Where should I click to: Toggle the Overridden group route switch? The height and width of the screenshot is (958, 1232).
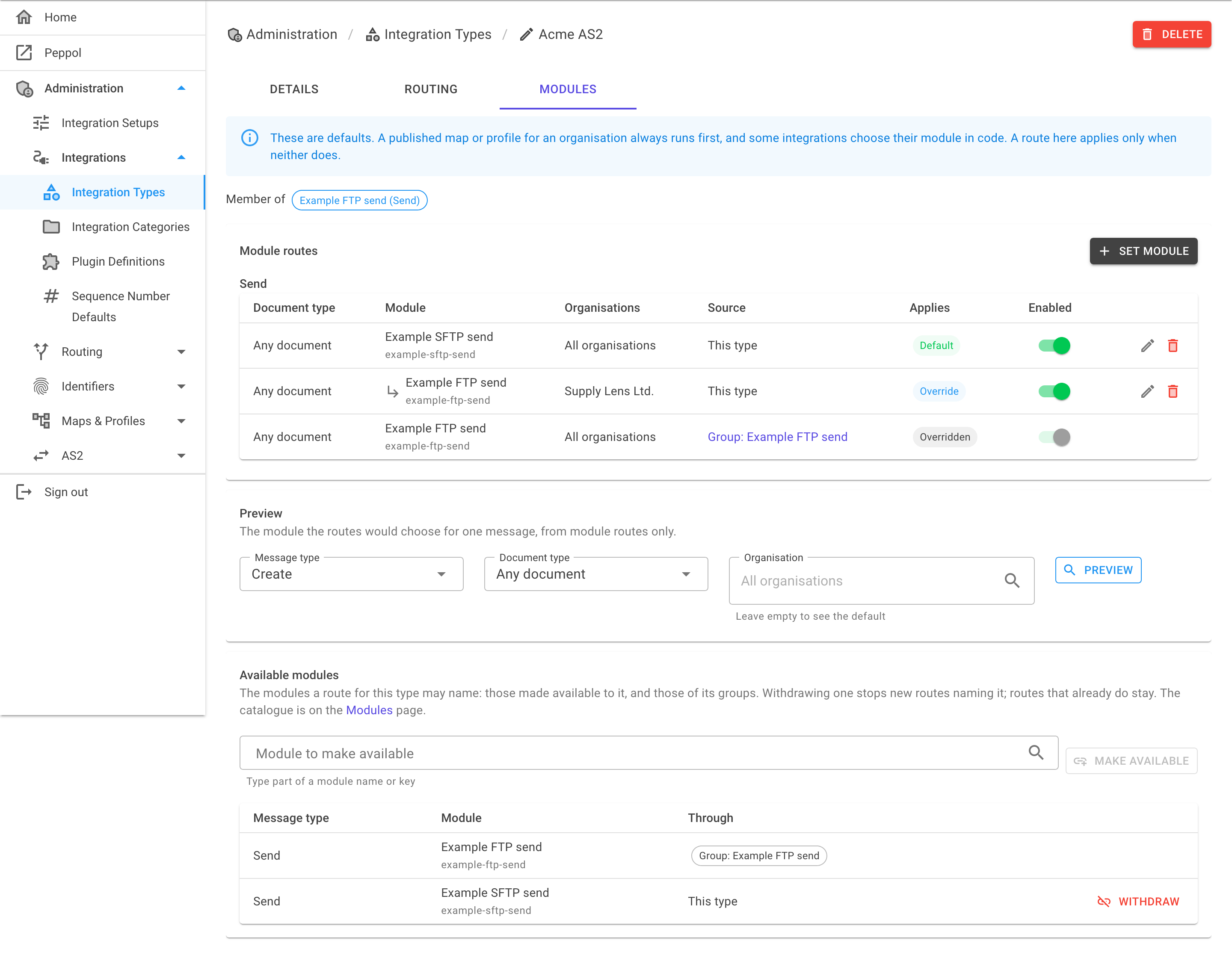(x=1054, y=437)
